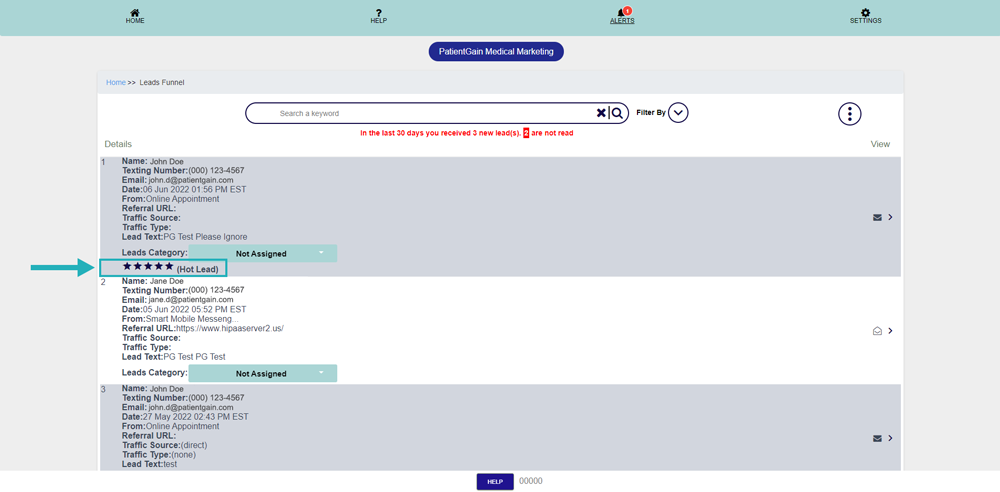
Task: Click the Details column header
Action: coord(118,144)
